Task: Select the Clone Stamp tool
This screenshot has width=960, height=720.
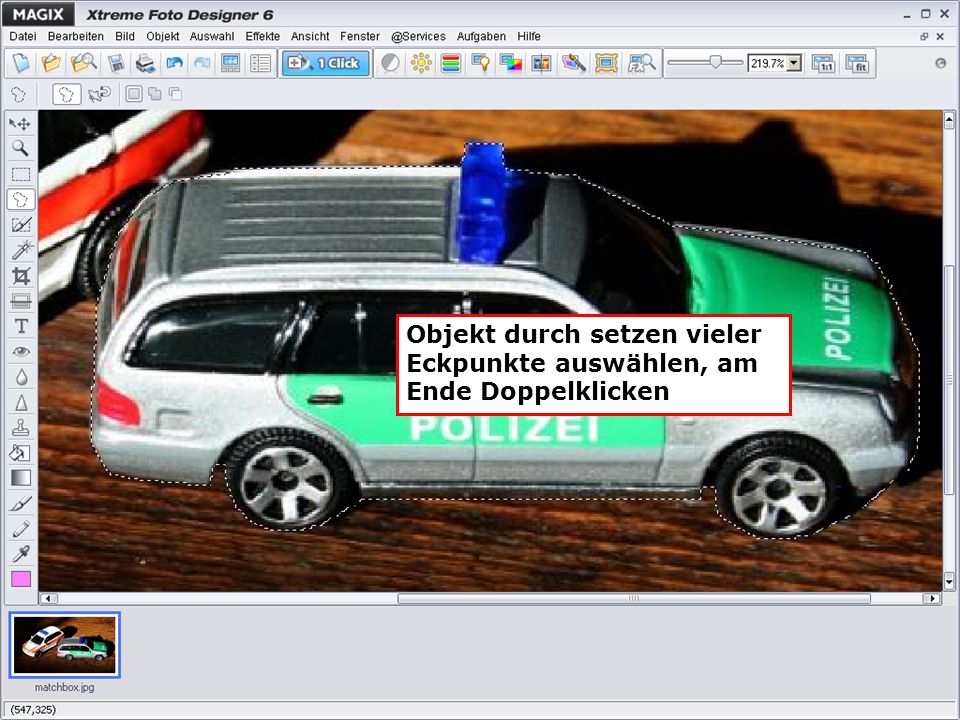Action: click(x=20, y=427)
